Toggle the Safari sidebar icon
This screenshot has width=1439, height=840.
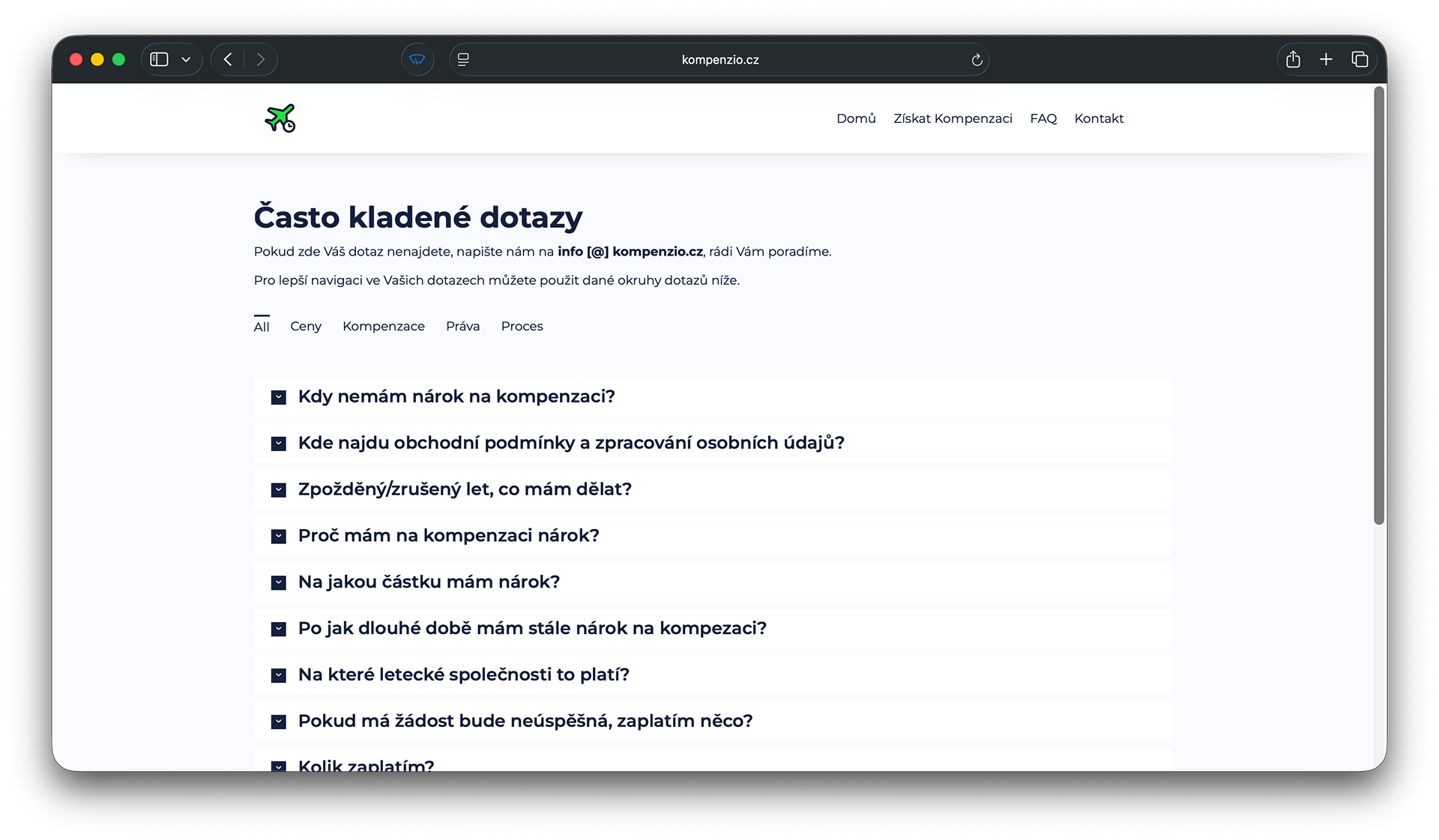[x=159, y=59]
